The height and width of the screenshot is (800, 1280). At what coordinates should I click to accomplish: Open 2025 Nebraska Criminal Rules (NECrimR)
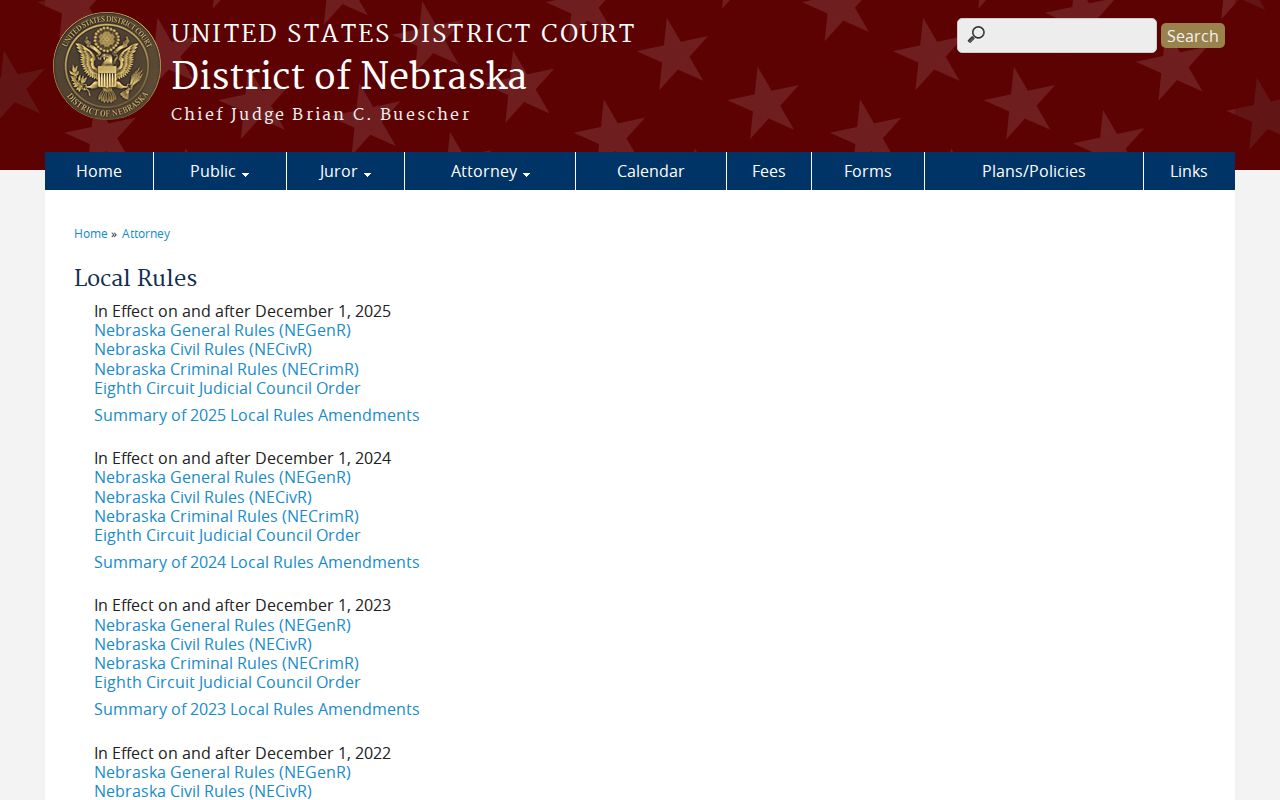226,369
